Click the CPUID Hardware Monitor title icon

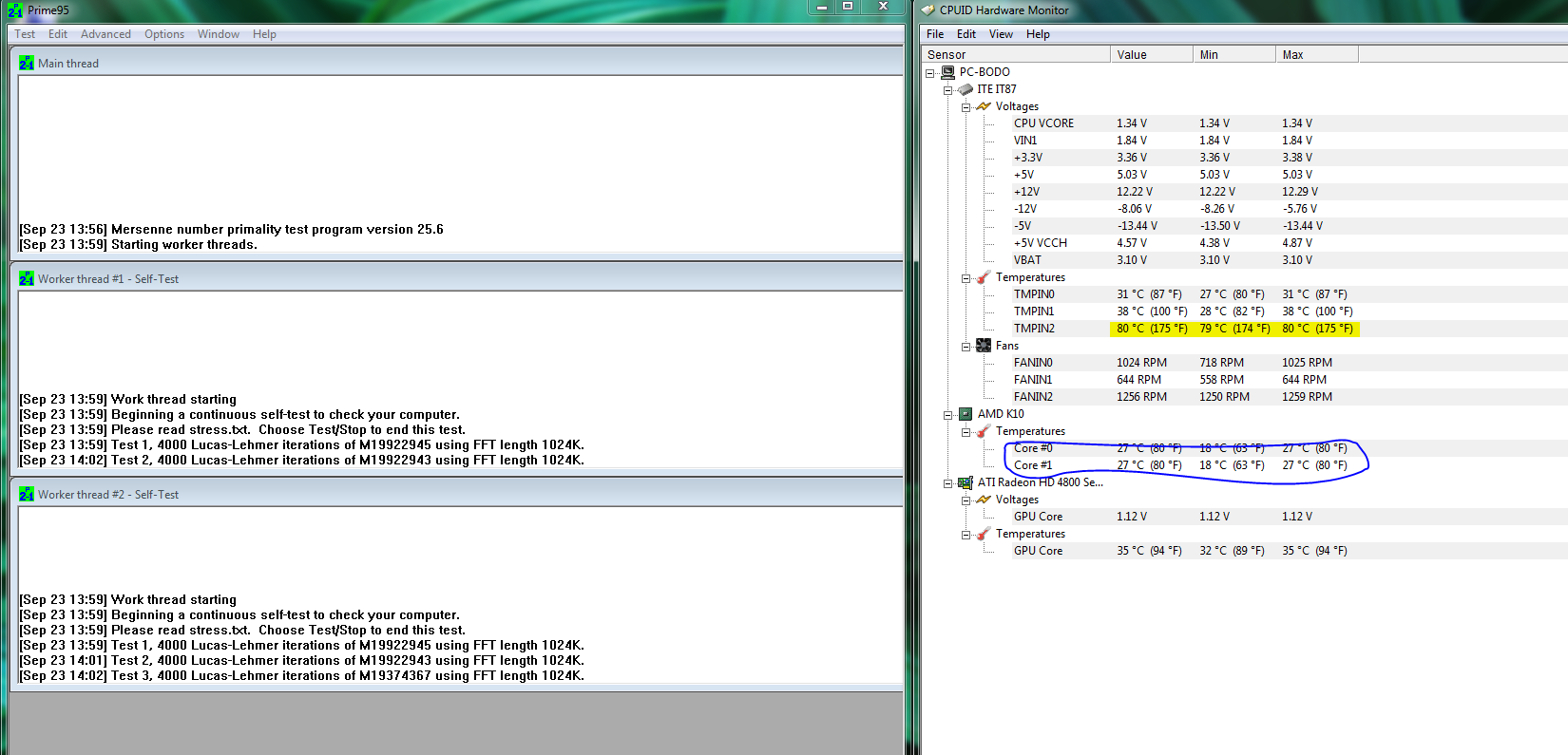click(928, 10)
